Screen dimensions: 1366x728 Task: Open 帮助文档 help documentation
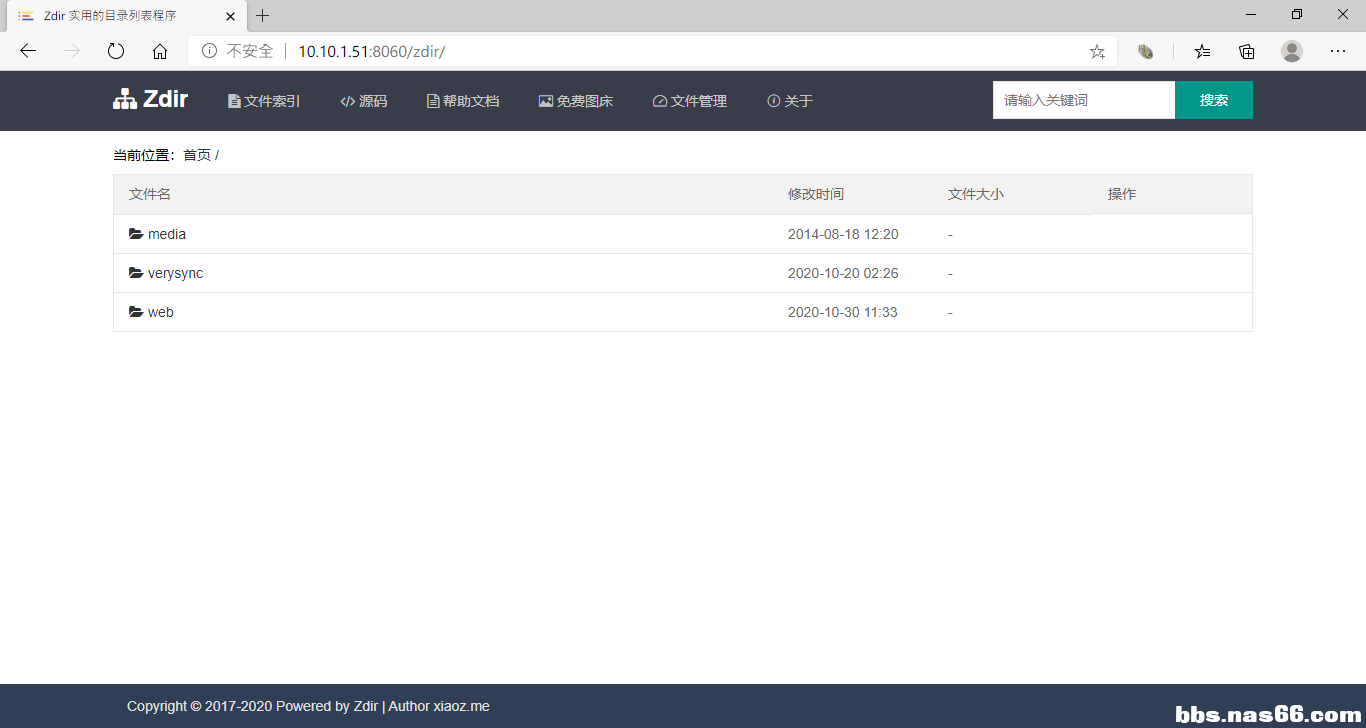(463, 101)
